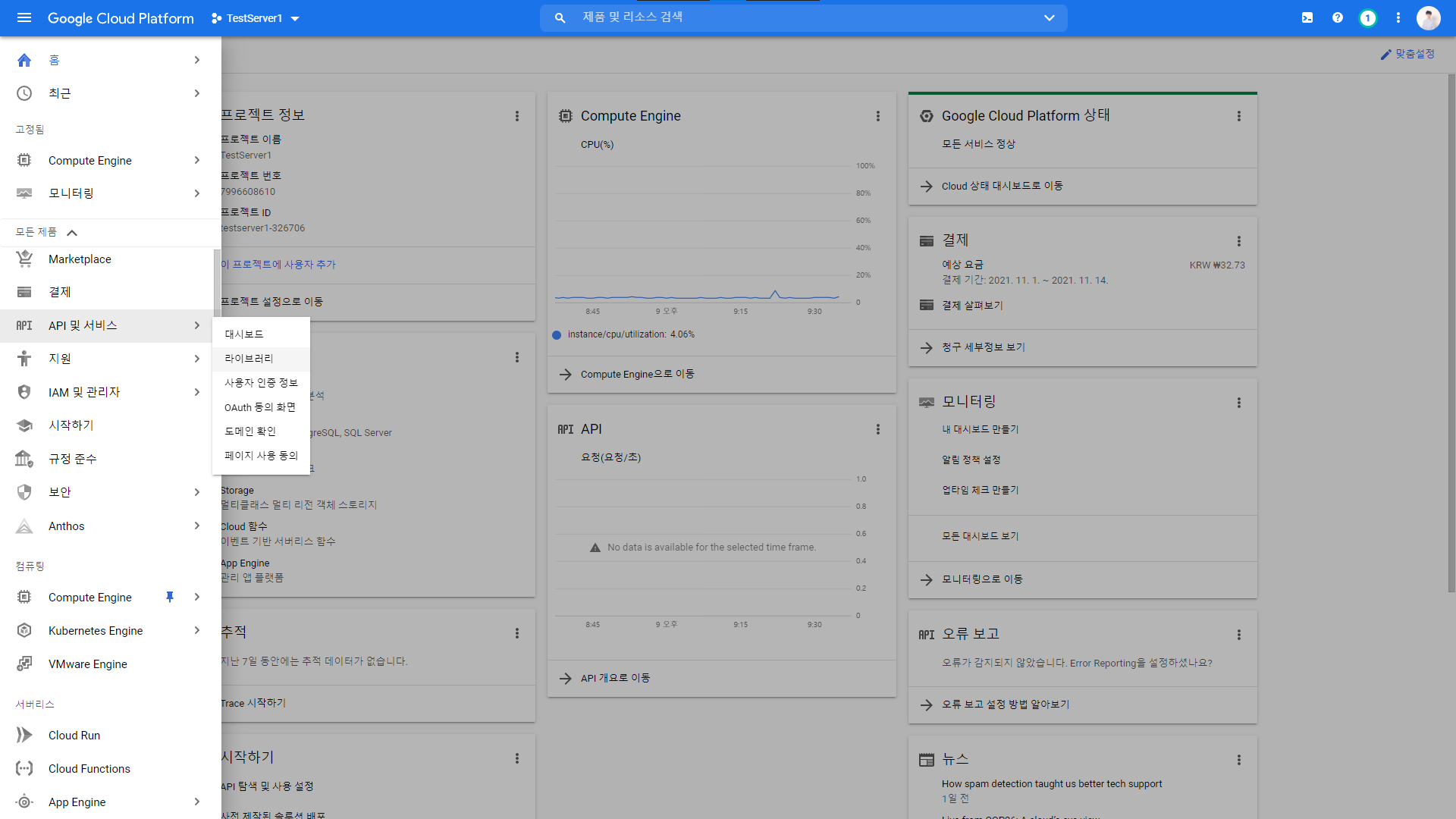Open the notifications badge icon
This screenshot has width=1456, height=819.
(1367, 17)
